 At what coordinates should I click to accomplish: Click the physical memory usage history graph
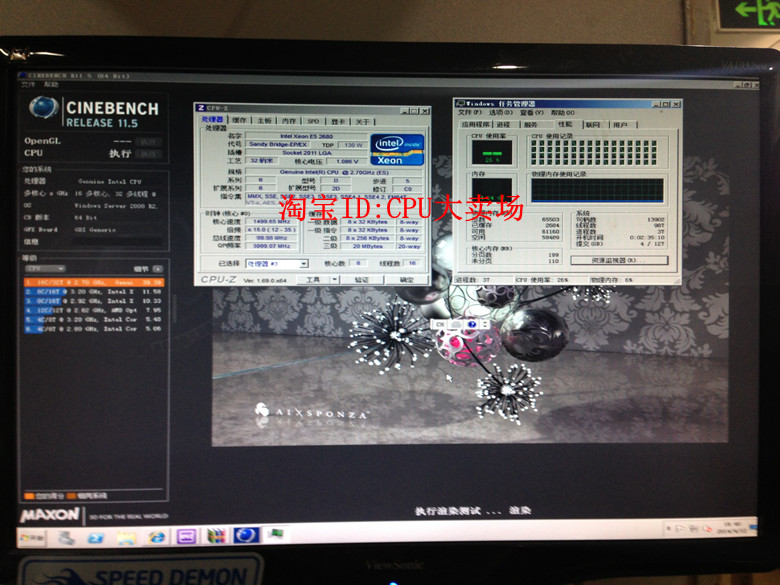coord(597,191)
